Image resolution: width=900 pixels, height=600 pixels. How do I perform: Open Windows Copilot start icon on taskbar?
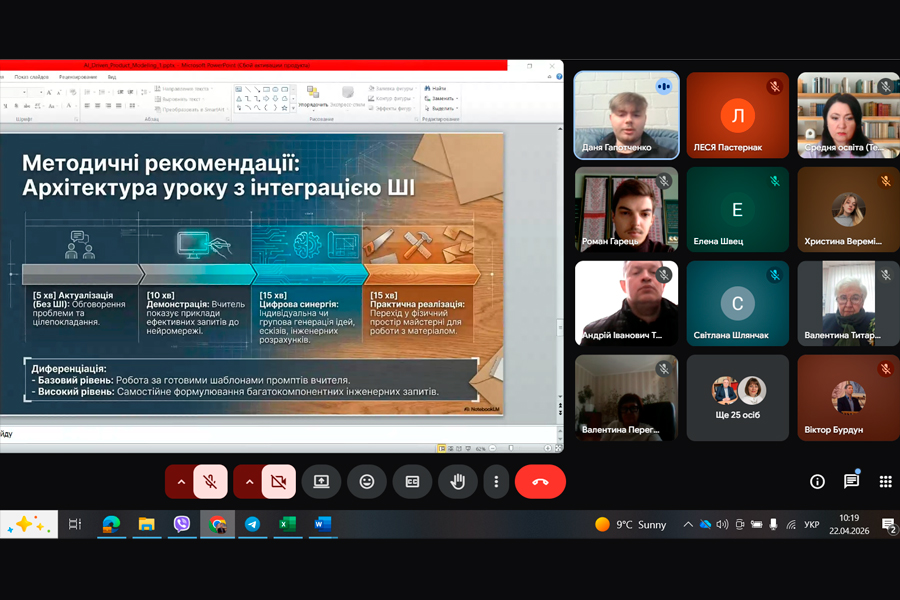click(29, 524)
